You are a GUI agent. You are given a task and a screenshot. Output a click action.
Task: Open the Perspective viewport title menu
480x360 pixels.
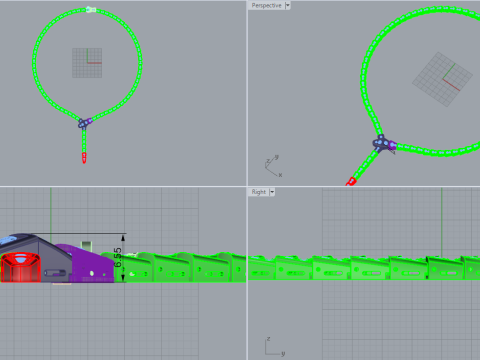266,5
